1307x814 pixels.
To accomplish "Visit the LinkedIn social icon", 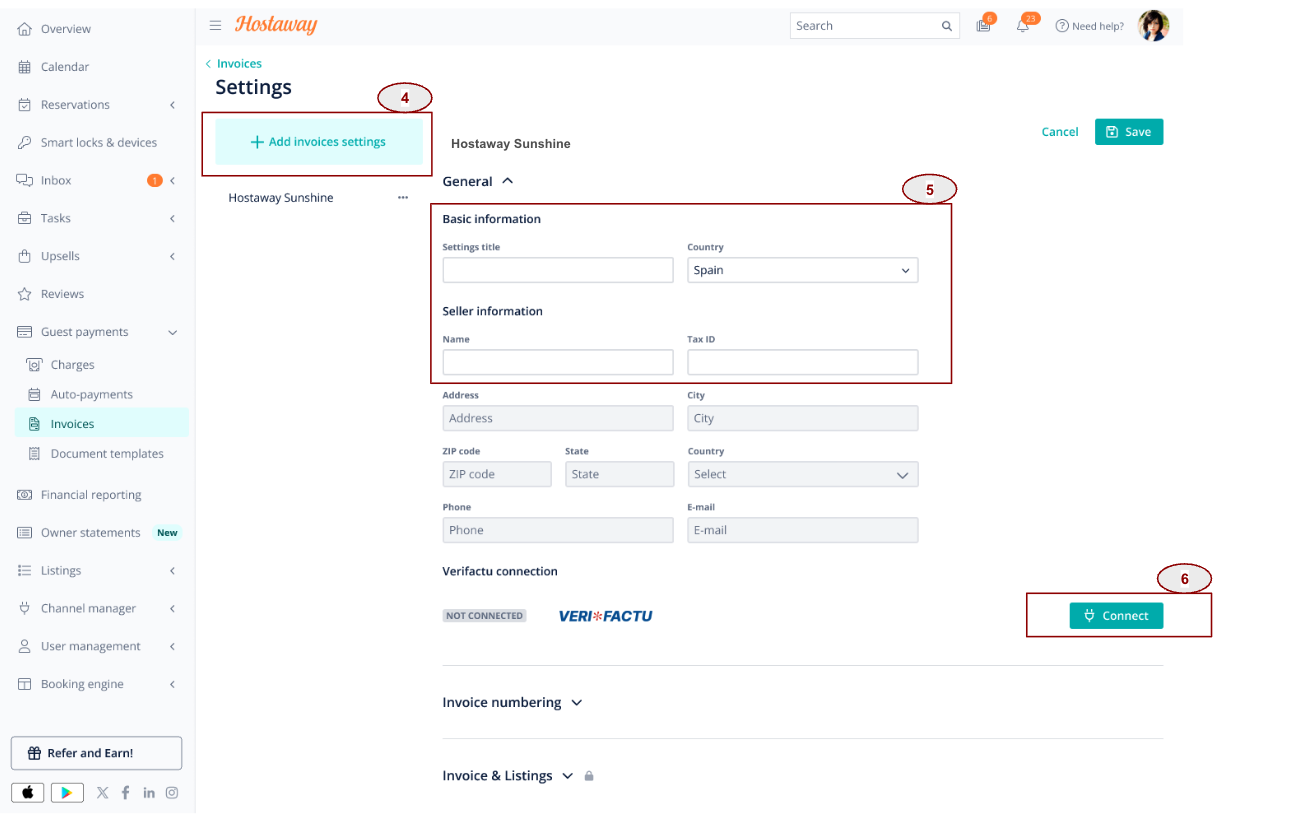I will pos(149,792).
